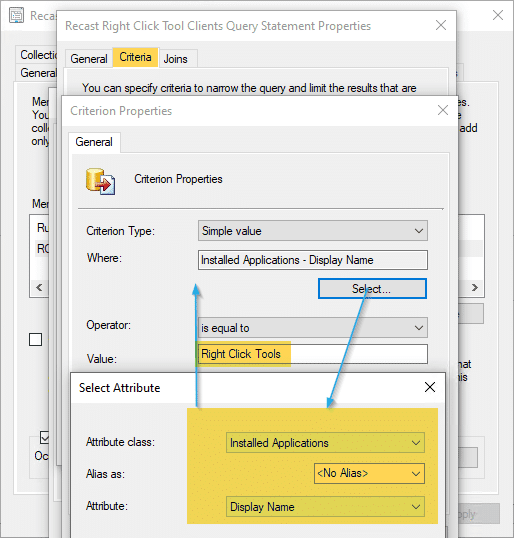
Task: Toggle the checked checkbox near bottom left
Action: pyautogui.click(x=45, y=437)
